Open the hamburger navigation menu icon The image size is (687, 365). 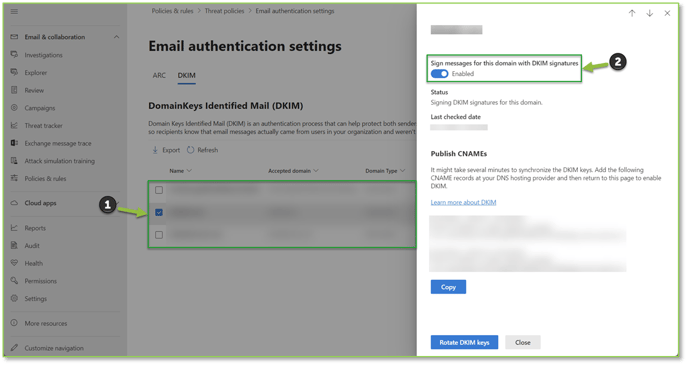[x=14, y=11]
